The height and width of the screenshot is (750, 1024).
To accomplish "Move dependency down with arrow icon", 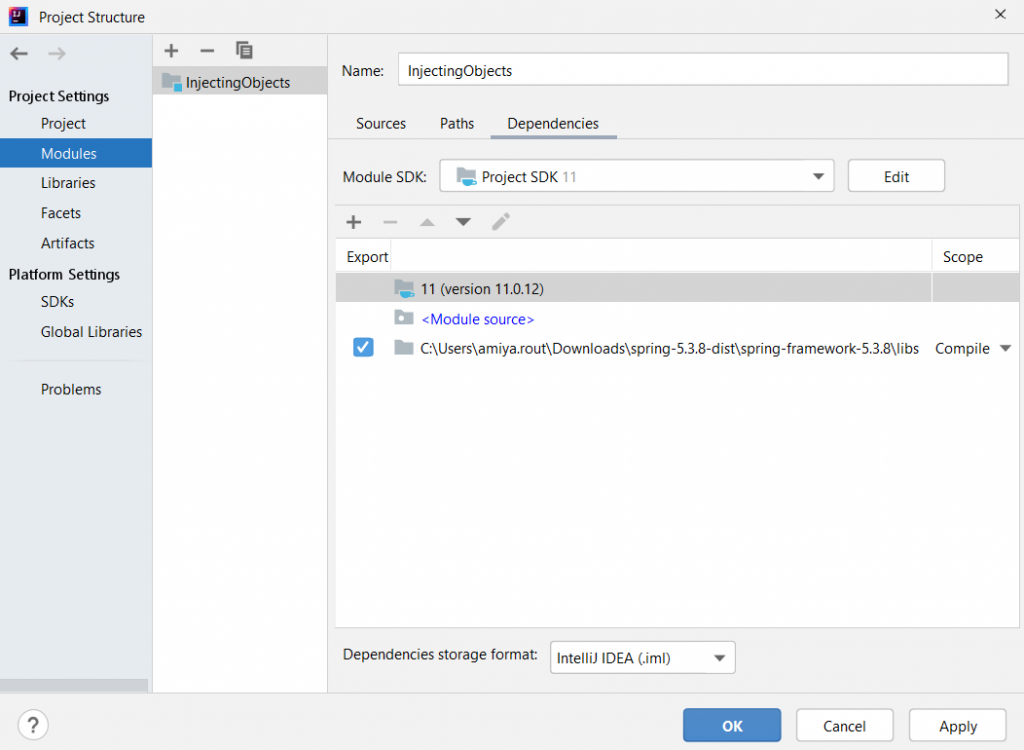I will [x=463, y=222].
